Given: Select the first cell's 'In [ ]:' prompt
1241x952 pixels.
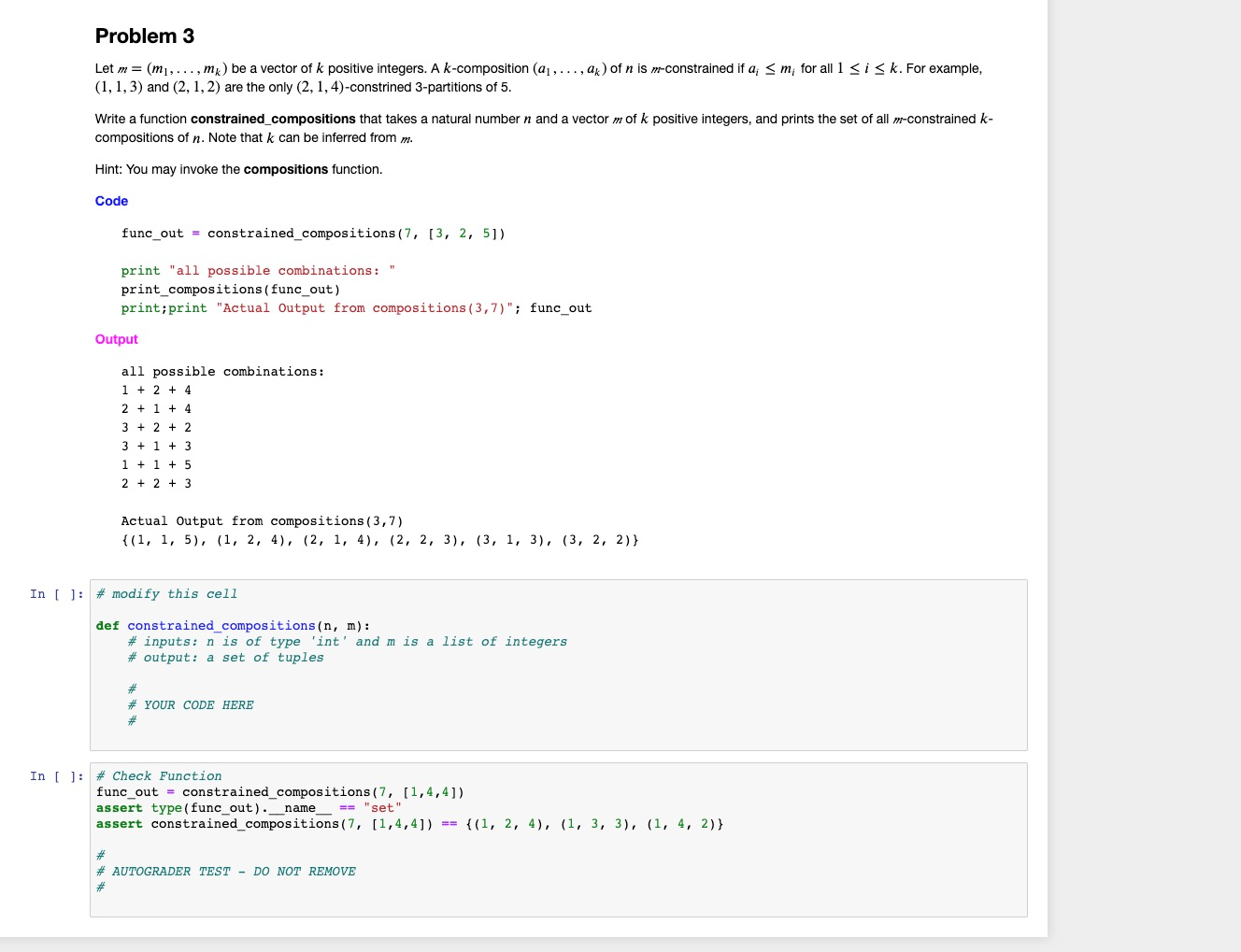Looking at the screenshot, I should 56,594.
